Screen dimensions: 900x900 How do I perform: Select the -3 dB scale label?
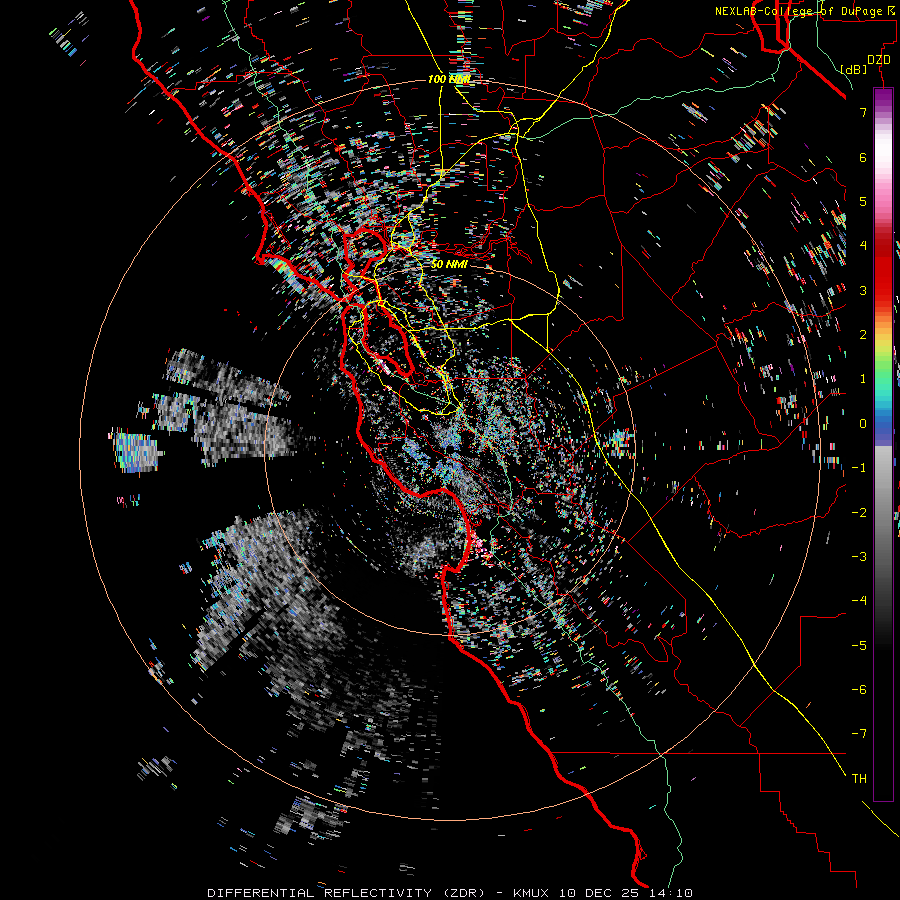pyautogui.click(x=859, y=556)
